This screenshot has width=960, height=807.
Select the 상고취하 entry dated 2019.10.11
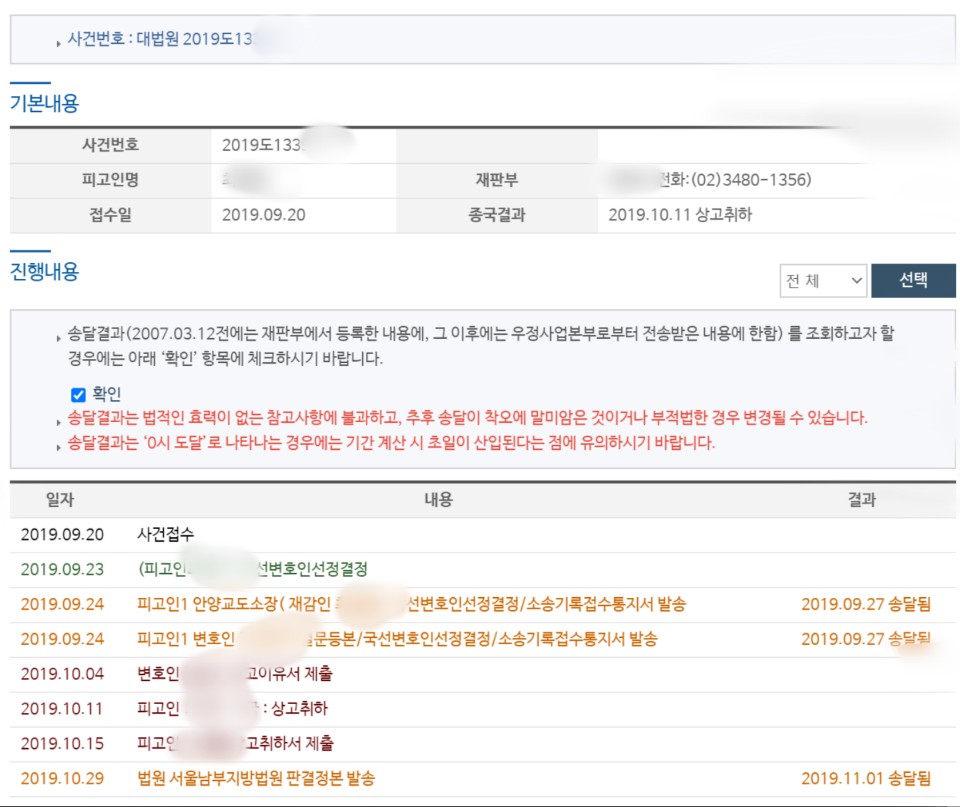[232, 708]
